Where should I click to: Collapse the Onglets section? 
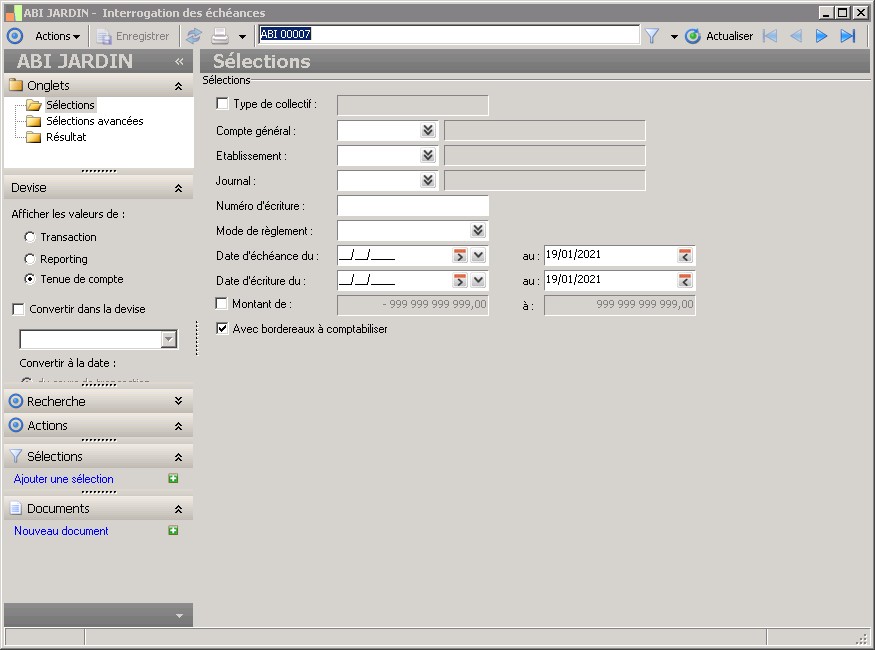(179, 86)
